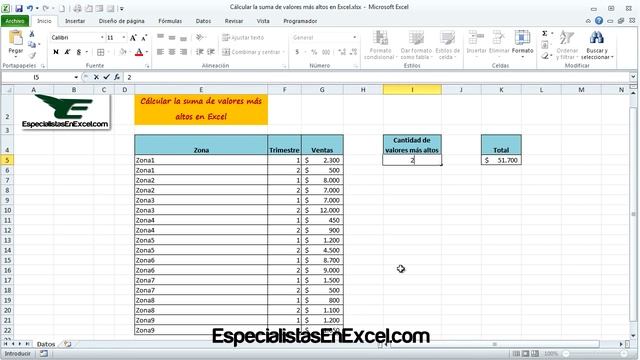Click increase decimal icon
The width and height of the screenshot is (640, 360).
coord(342,52)
